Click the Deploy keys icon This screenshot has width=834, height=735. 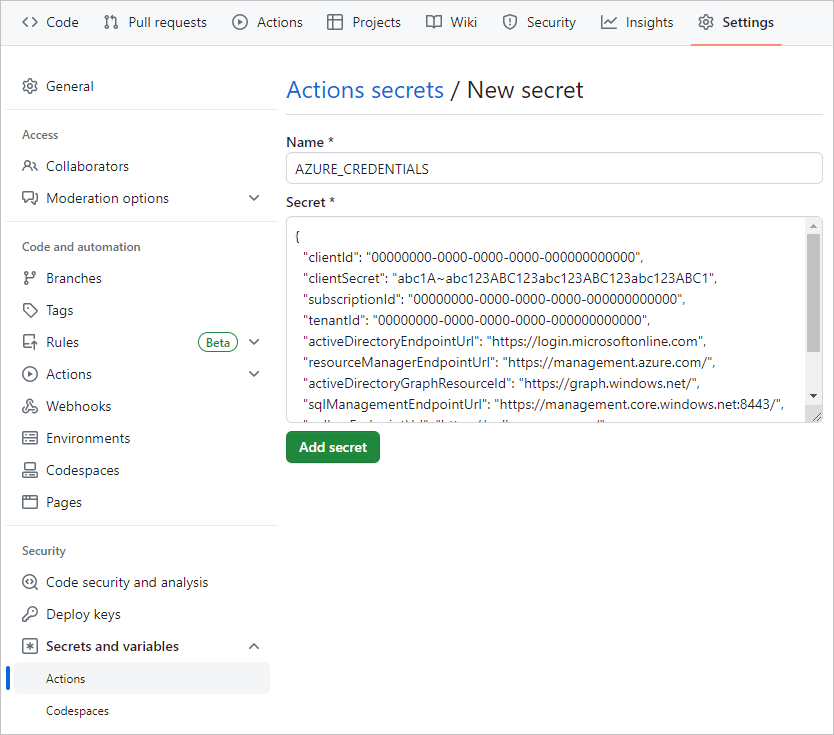click(x=29, y=614)
